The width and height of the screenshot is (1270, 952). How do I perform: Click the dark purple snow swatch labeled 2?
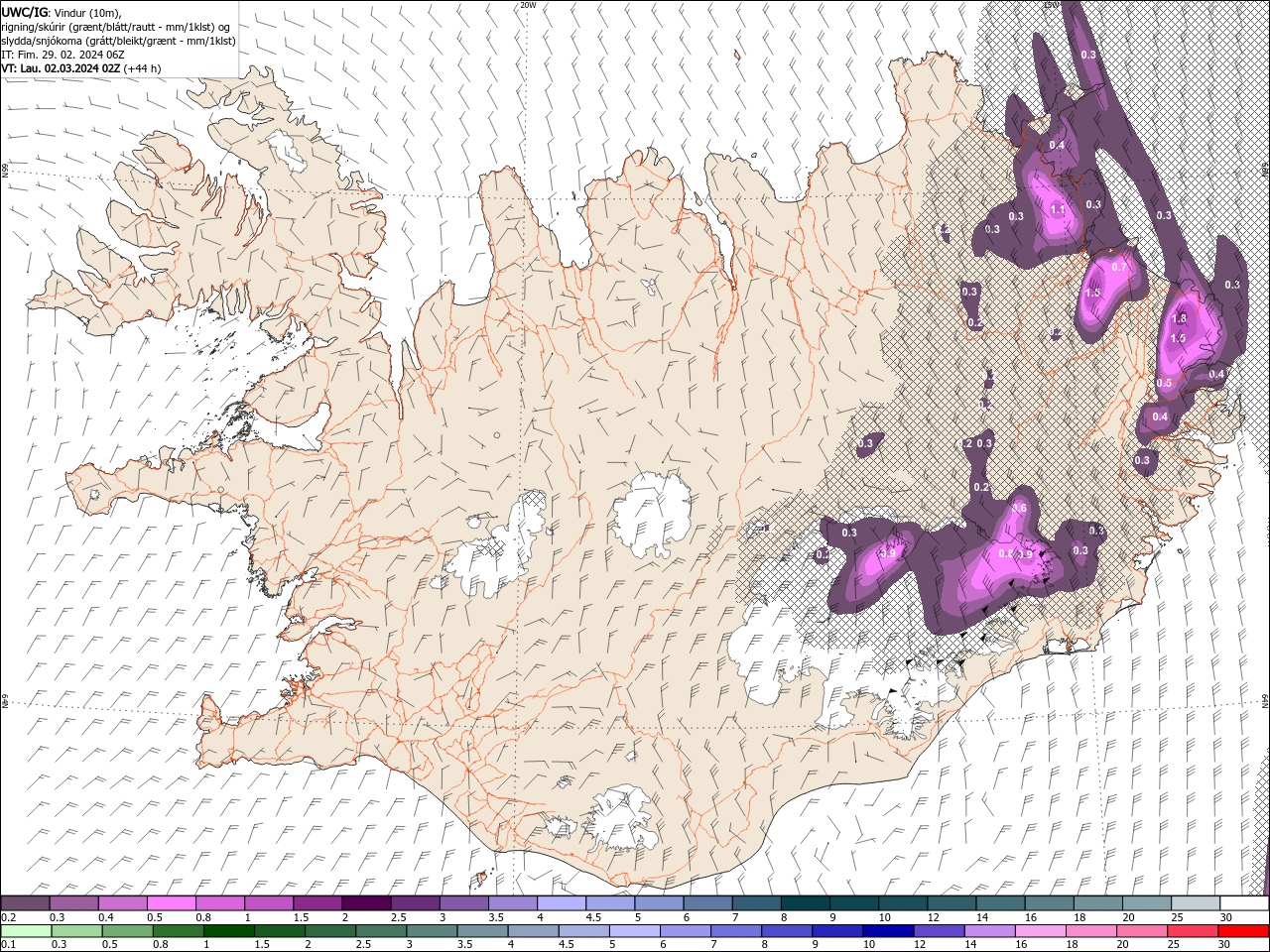pos(366,903)
